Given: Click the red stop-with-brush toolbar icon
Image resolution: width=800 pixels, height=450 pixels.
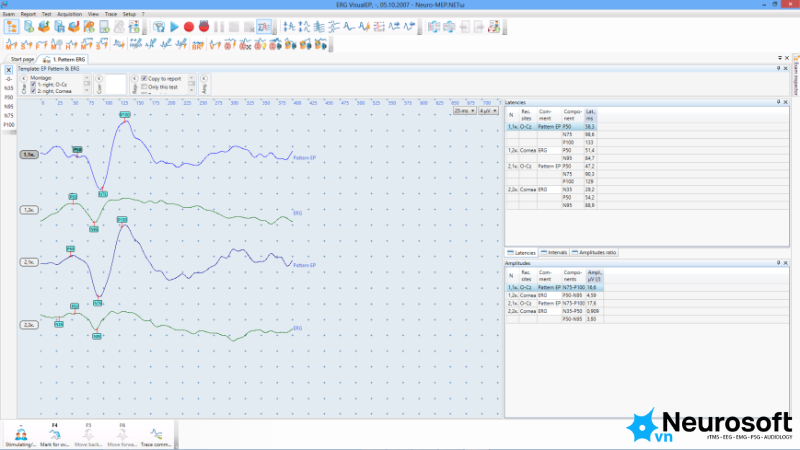Looking at the screenshot, I should tap(204, 27).
